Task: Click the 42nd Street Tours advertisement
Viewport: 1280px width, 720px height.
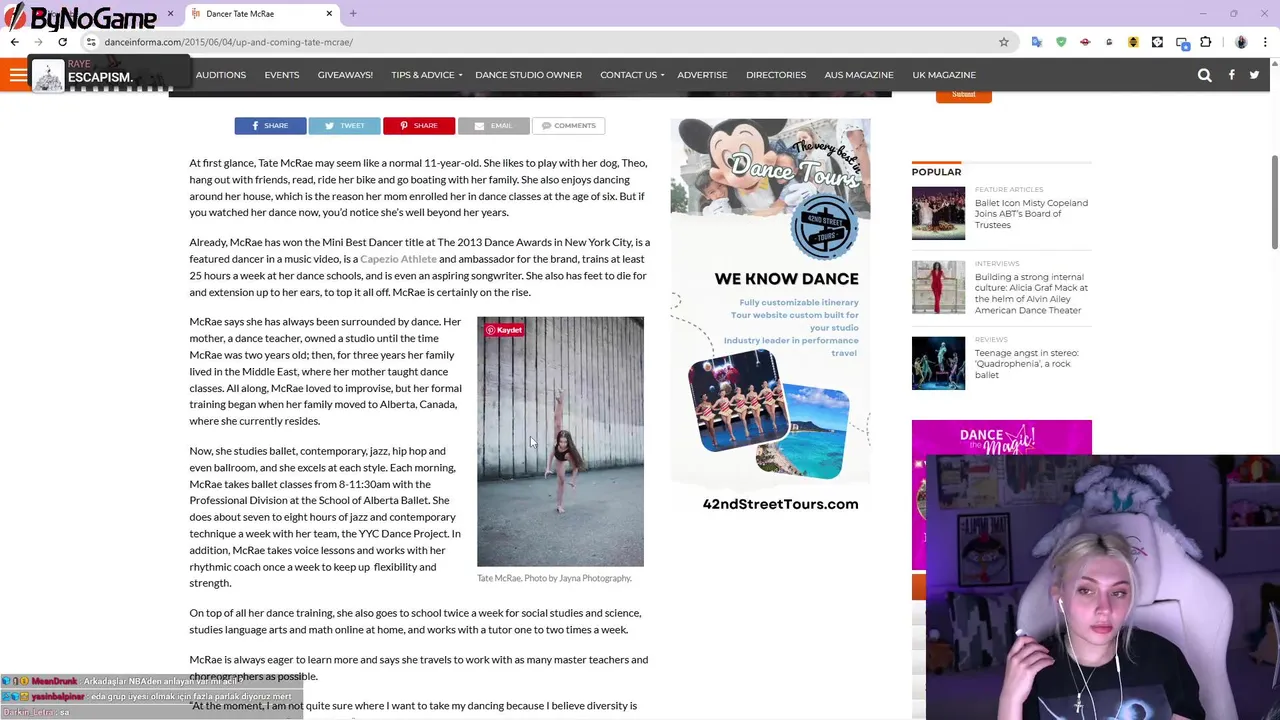Action: (x=770, y=319)
